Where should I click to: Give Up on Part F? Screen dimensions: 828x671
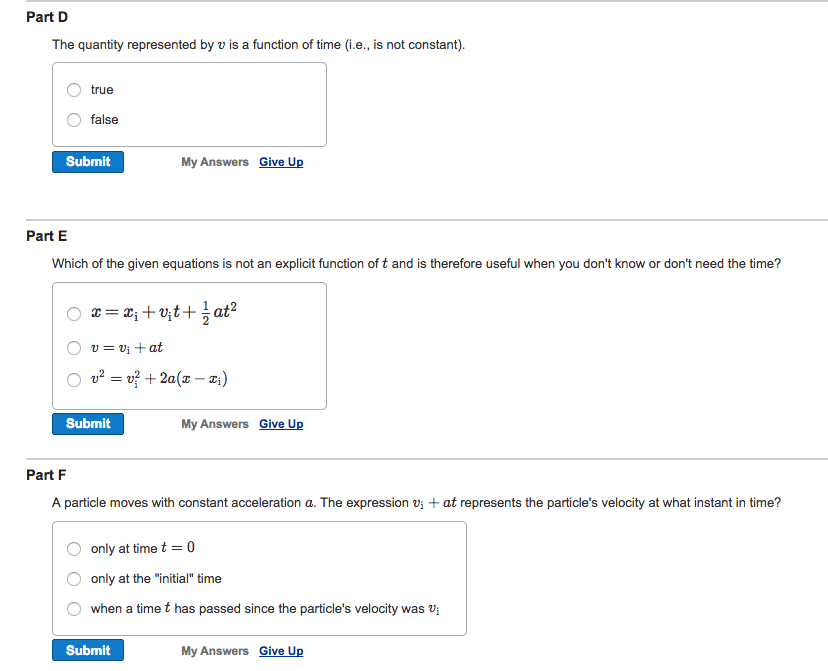[x=281, y=650]
